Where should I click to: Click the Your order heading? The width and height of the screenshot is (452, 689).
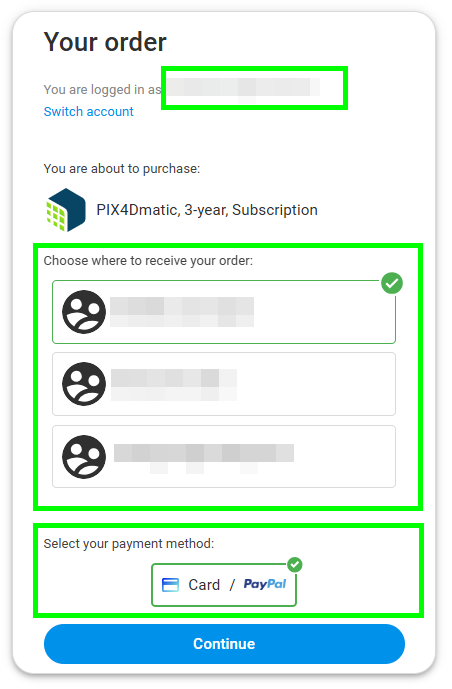coord(105,42)
